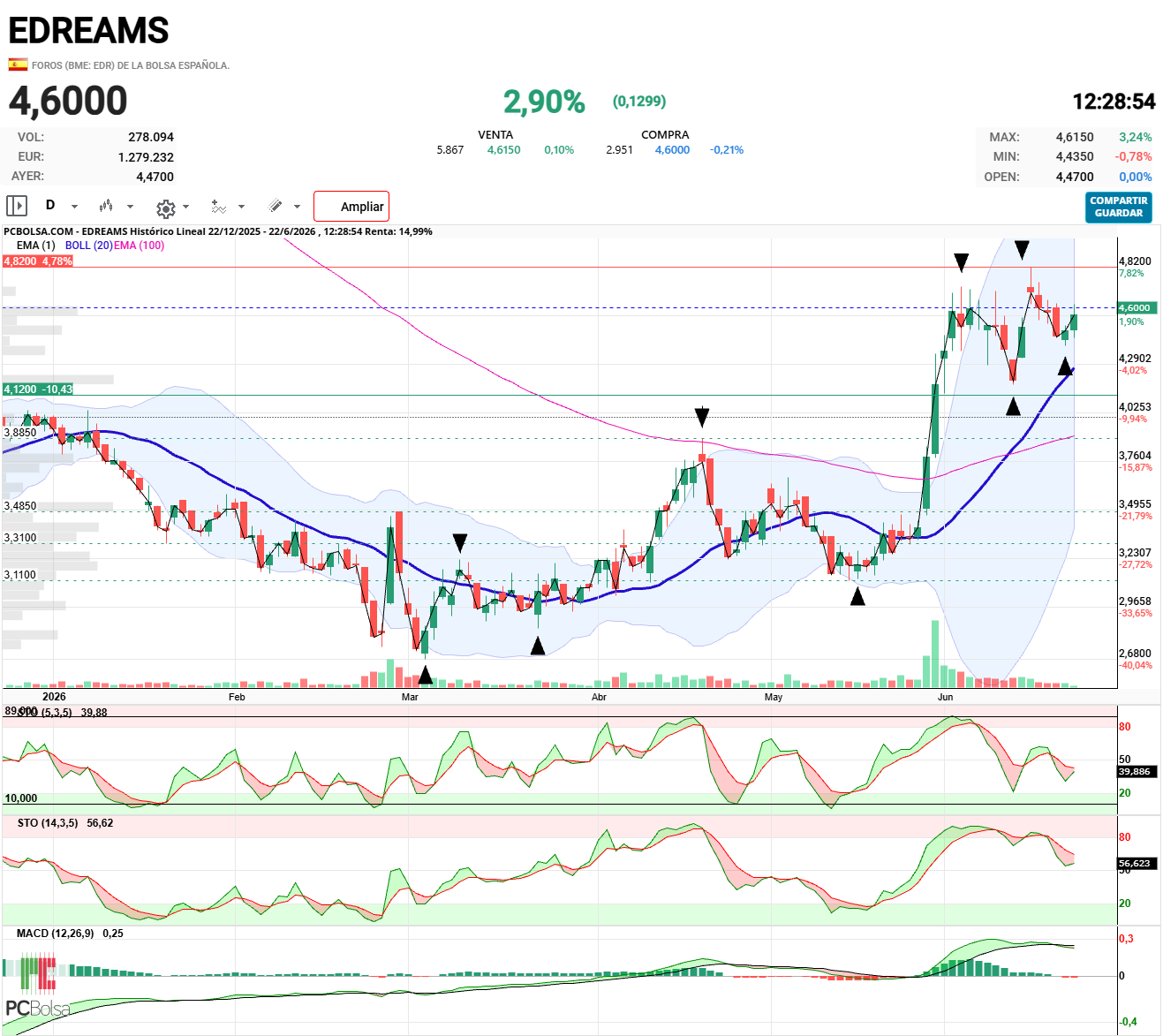Viewport: 1163px width, 1036px height.
Task: Click the EMA (100) indicator label
Action: click(139, 246)
